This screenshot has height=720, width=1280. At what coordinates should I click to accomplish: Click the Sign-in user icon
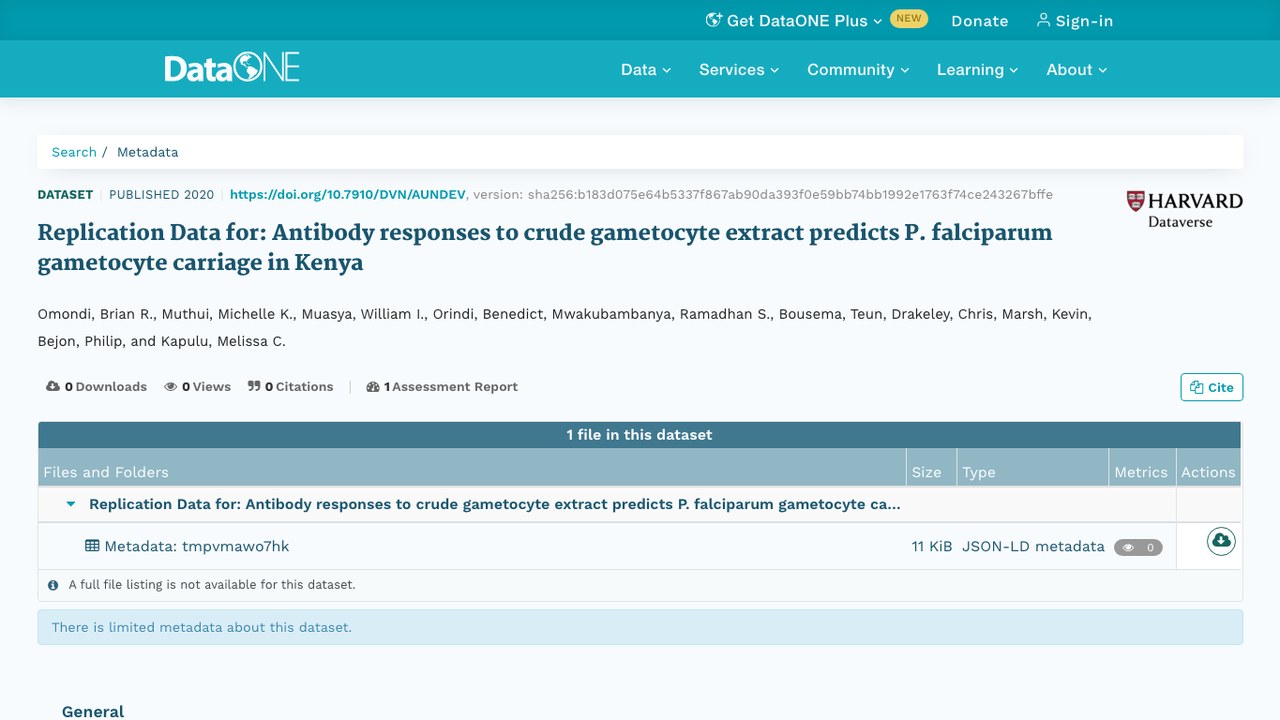[1043, 20]
